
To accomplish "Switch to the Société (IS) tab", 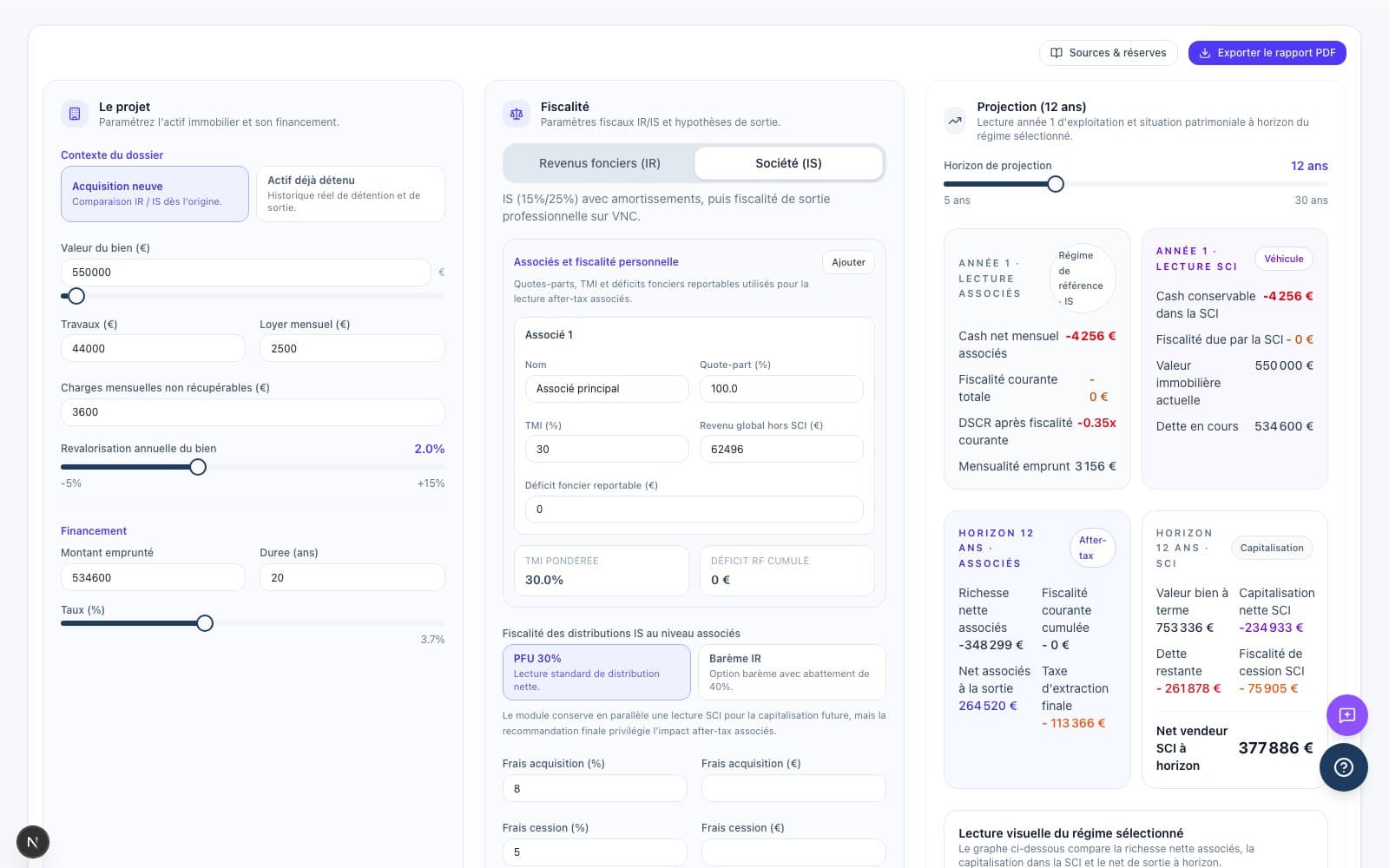I will [x=788, y=163].
